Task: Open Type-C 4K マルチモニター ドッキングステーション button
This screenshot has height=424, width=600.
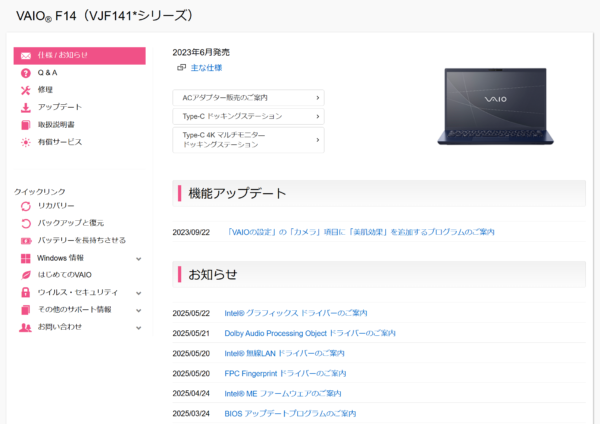Action: [248, 140]
